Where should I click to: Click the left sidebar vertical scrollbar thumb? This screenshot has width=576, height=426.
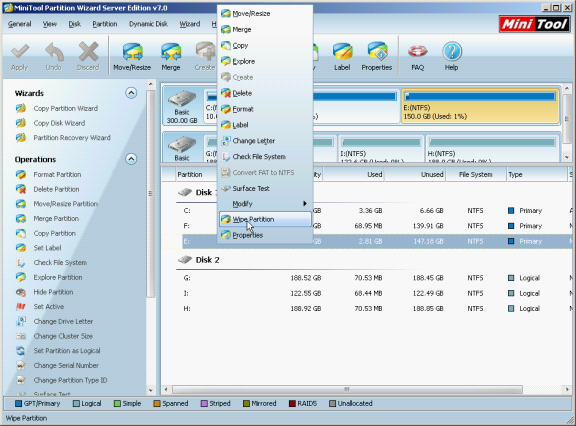150,194
